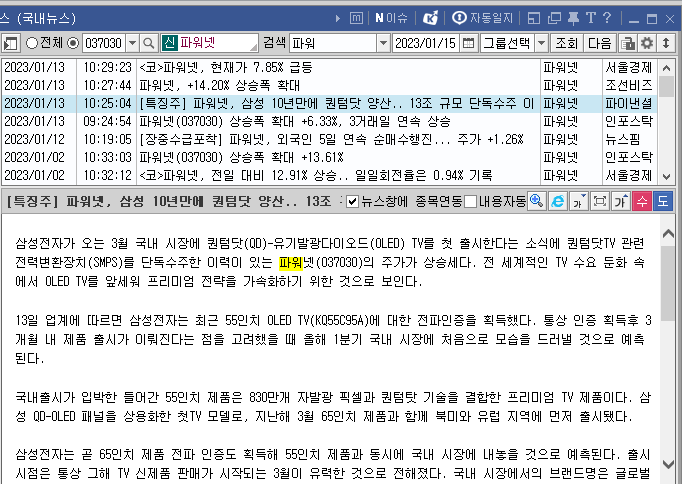This screenshot has width=682, height=484.
Task: Click 파이낸셜 source in the highlighted row
Action: click(629, 103)
